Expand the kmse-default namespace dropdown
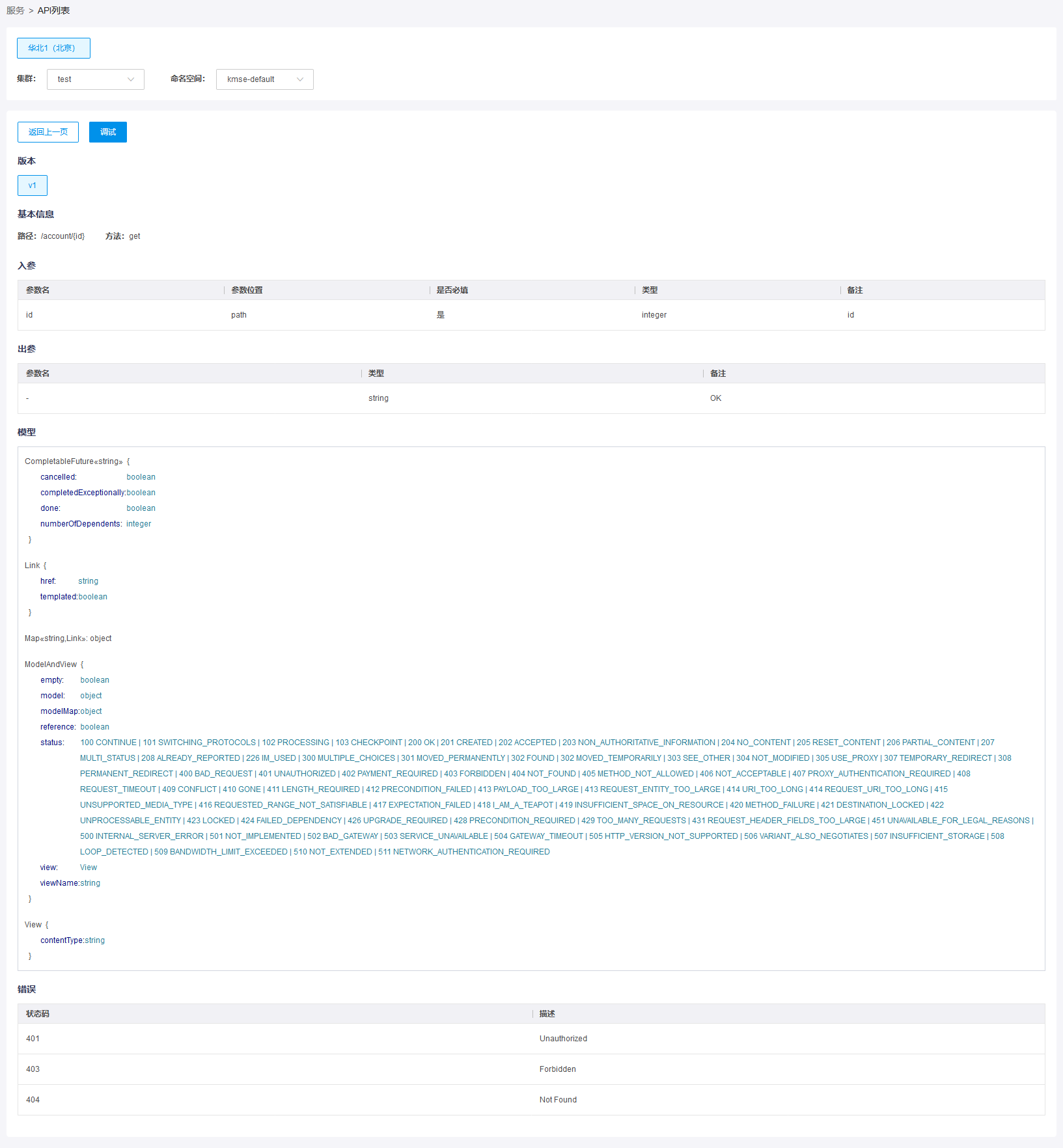Image resolution: width=1063 pixels, height=1148 pixels. (x=265, y=79)
